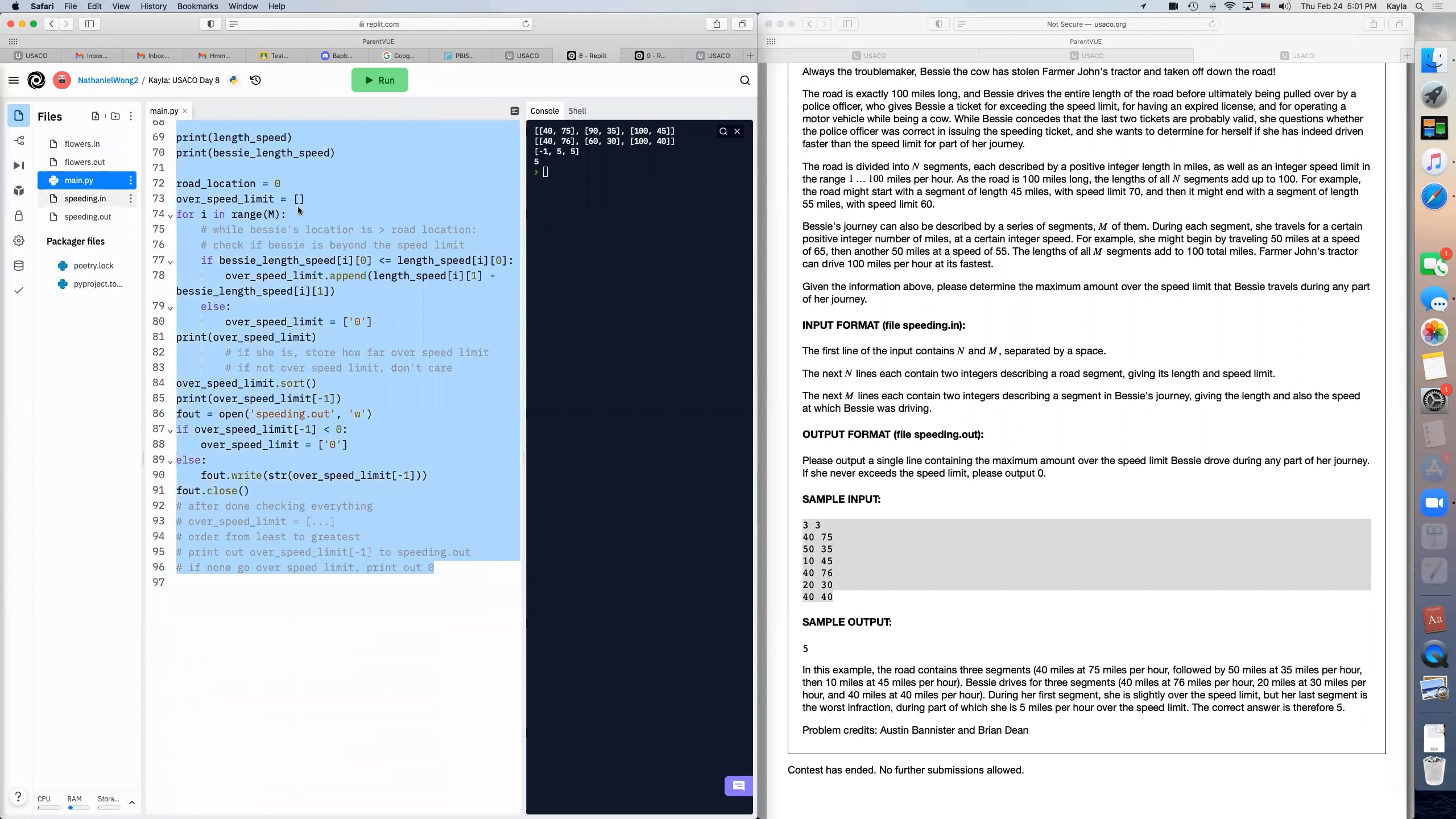Open the Bookmarks menu in menu bar
Screen dimensions: 1456x819
coord(197,6)
